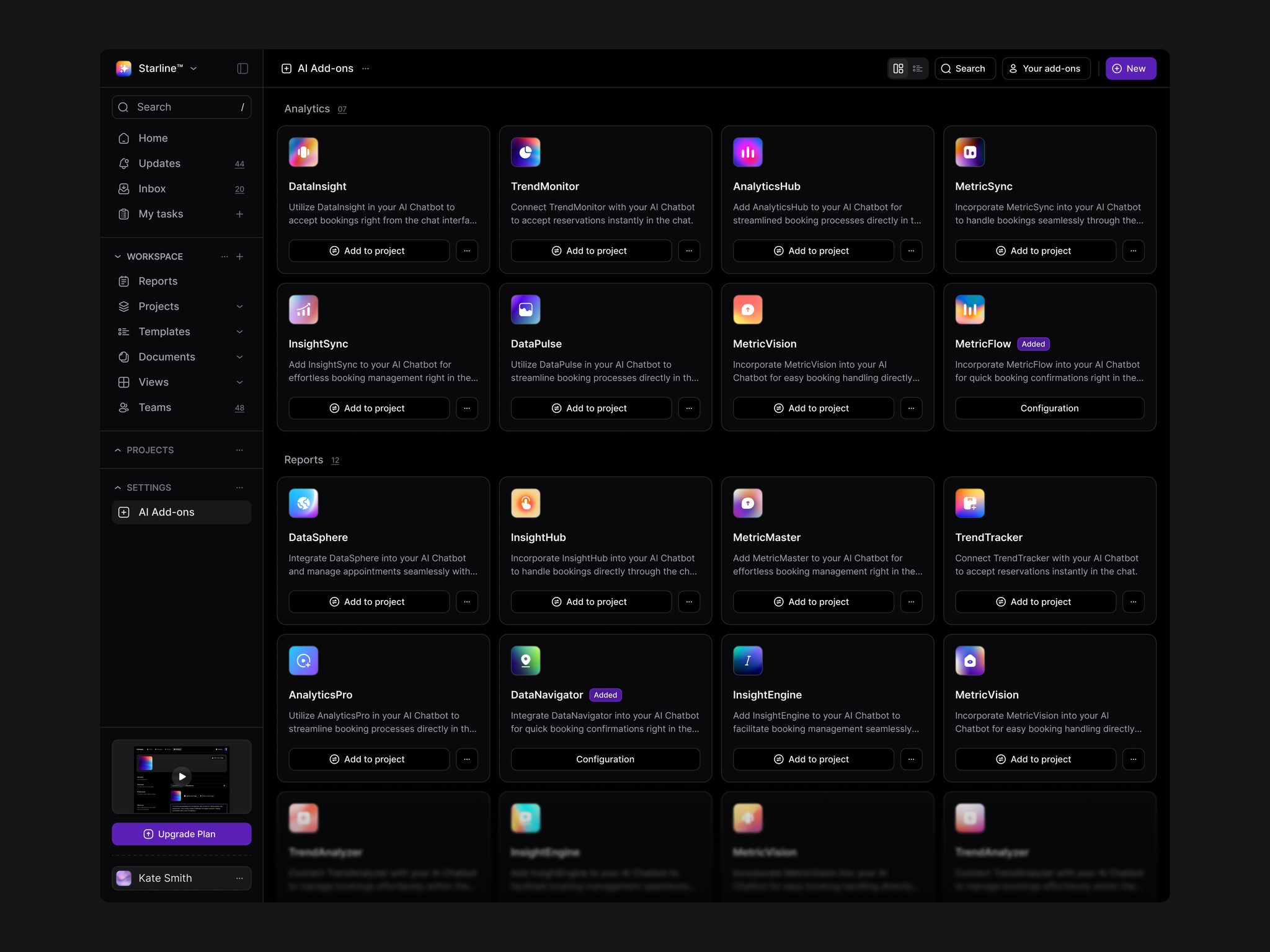Click the Analytics section count 07
The height and width of the screenshot is (952, 1270).
tap(342, 109)
